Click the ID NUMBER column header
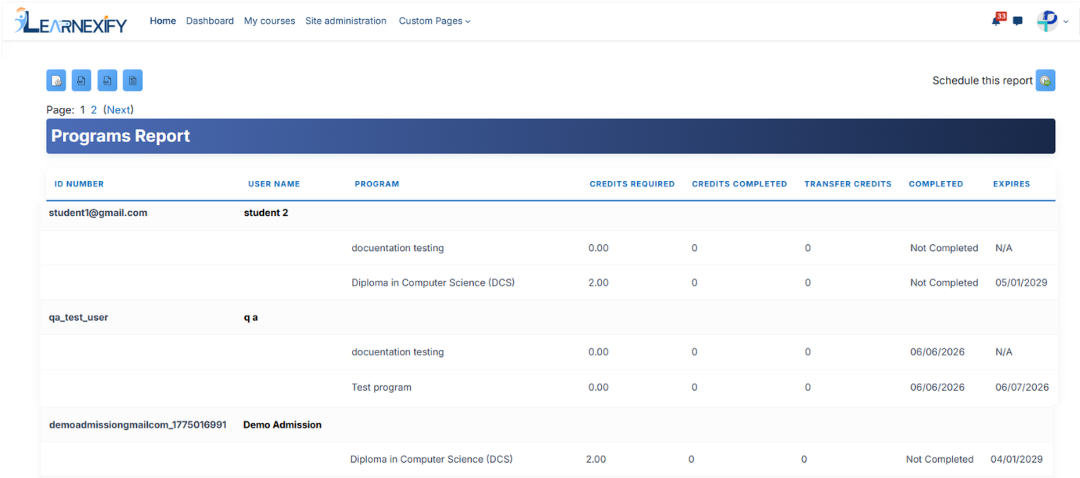The height and width of the screenshot is (478, 1080). pos(79,184)
